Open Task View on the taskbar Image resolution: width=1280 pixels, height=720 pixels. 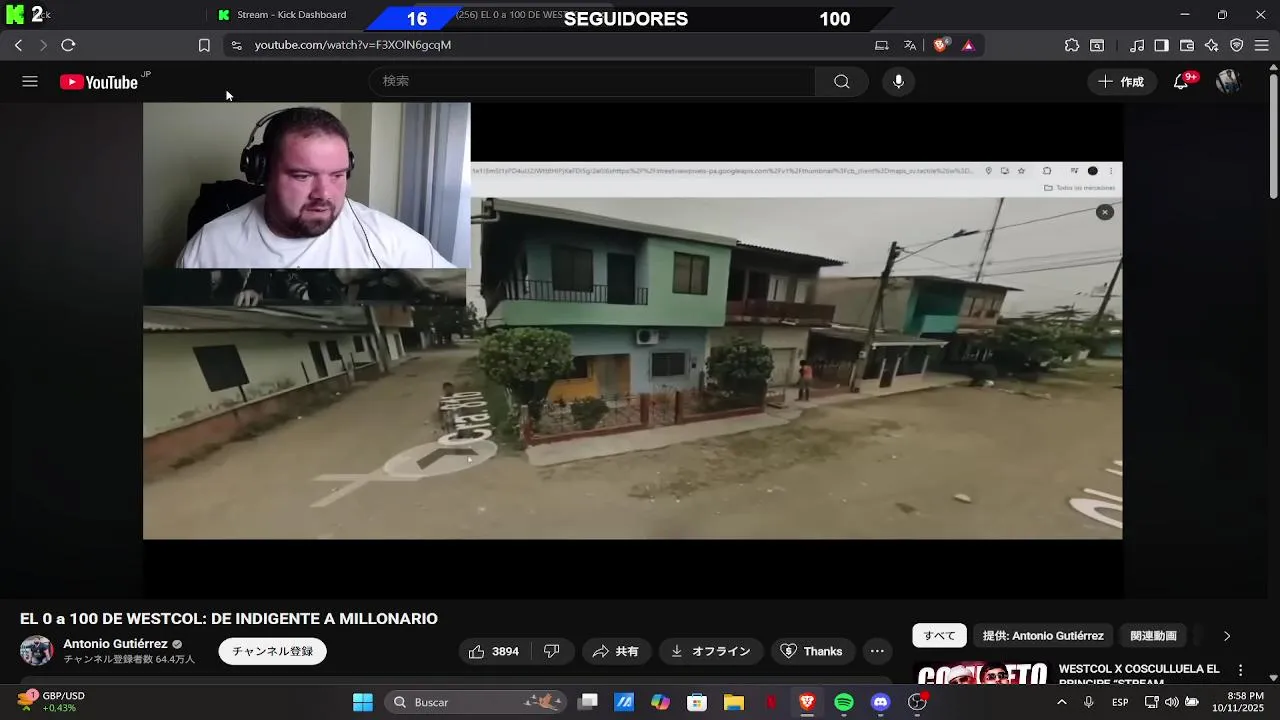(588, 702)
